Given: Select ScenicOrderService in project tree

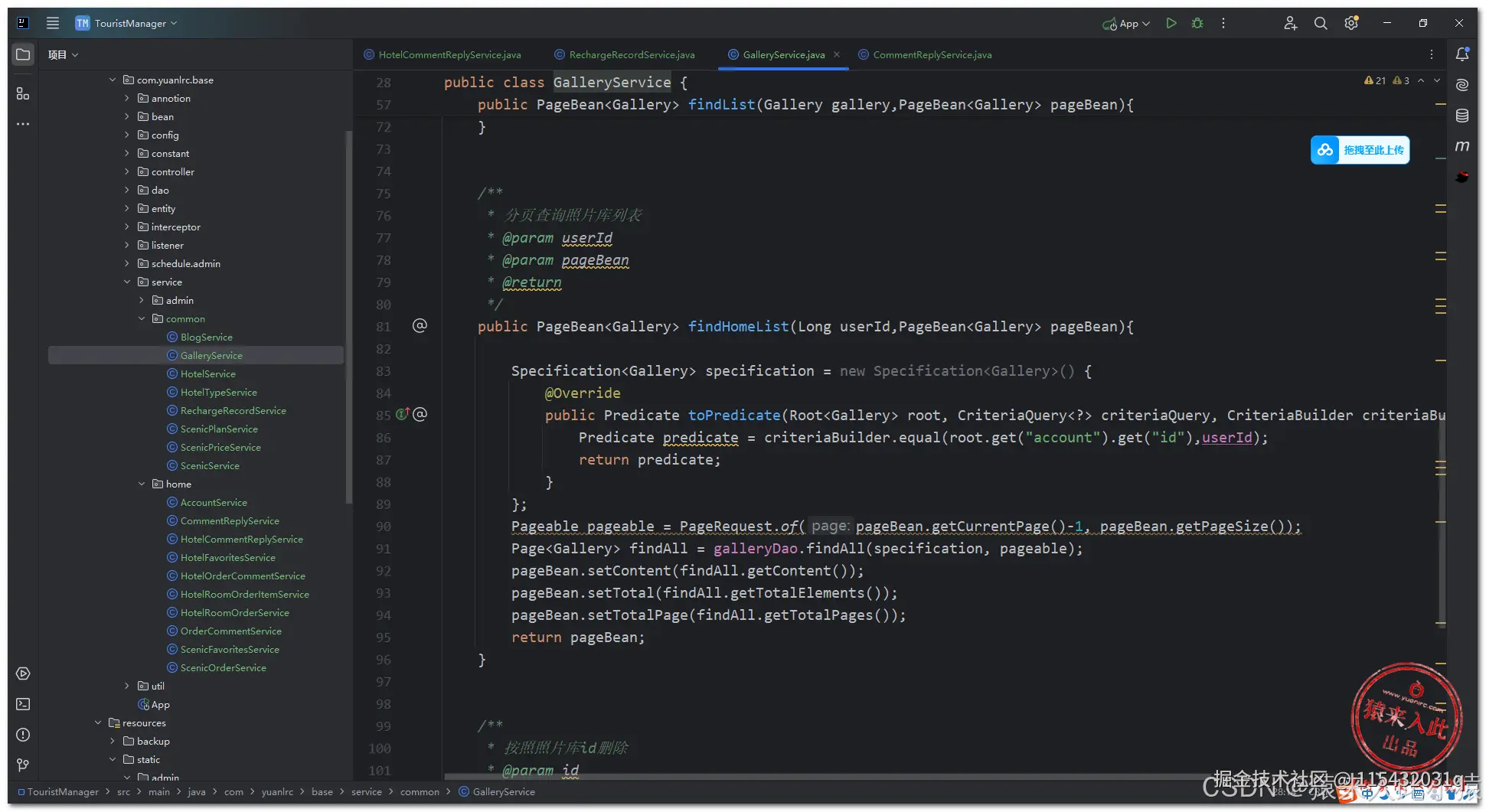Looking at the screenshot, I should tap(223, 667).
